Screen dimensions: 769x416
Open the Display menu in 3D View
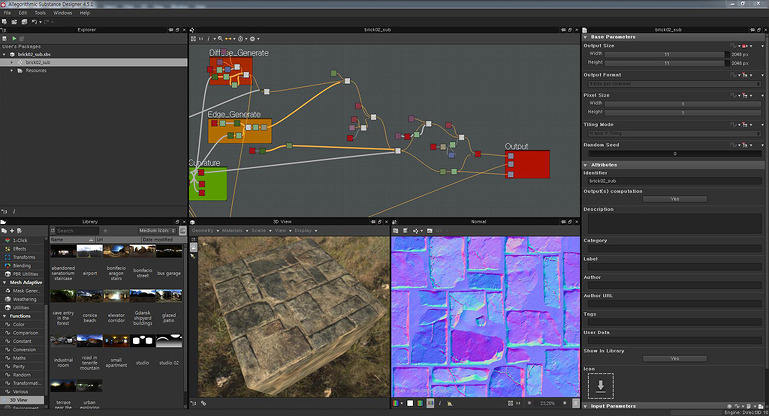pyautogui.click(x=303, y=231)
